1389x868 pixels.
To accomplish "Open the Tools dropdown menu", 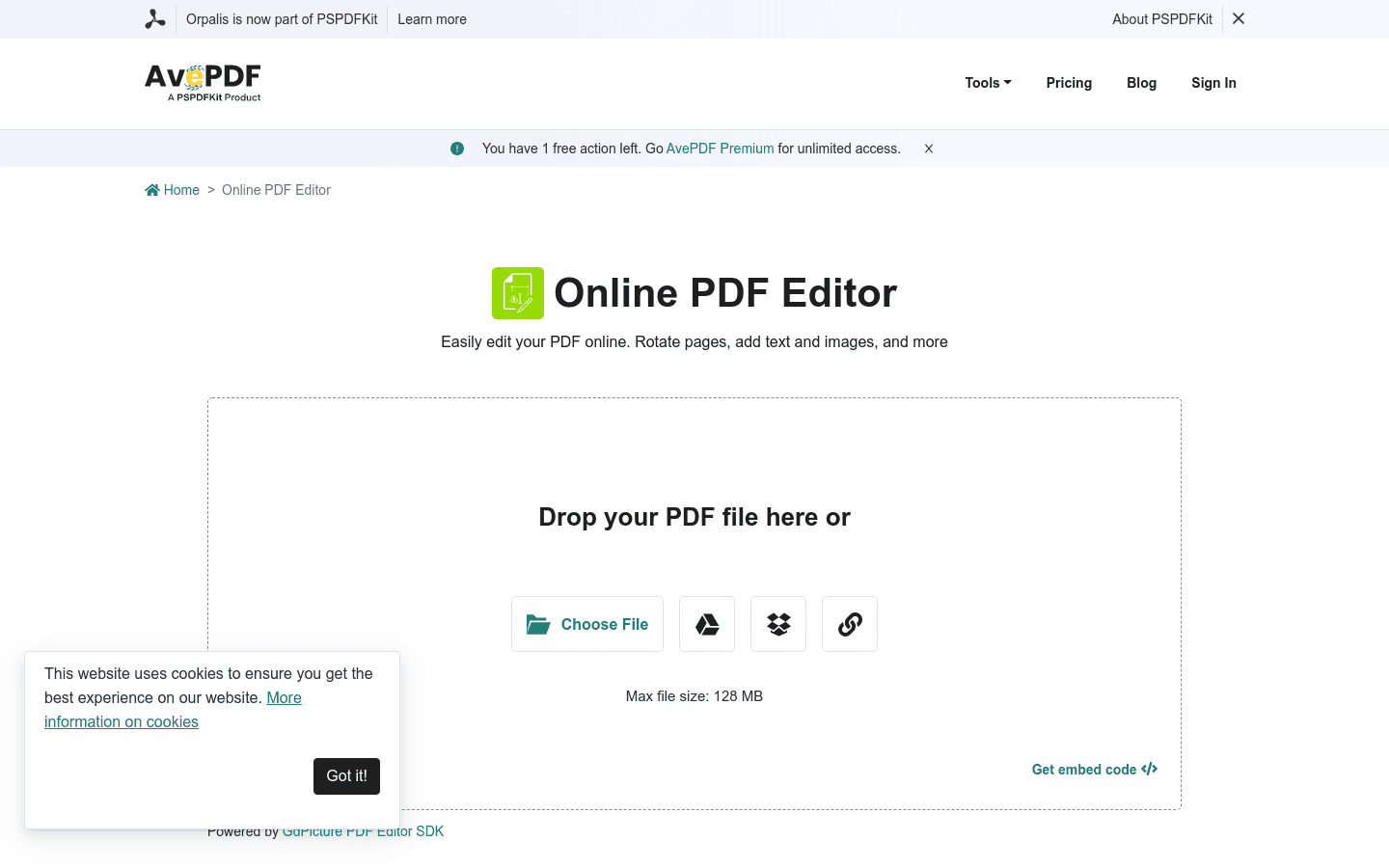I will click(x=987, y=83).
